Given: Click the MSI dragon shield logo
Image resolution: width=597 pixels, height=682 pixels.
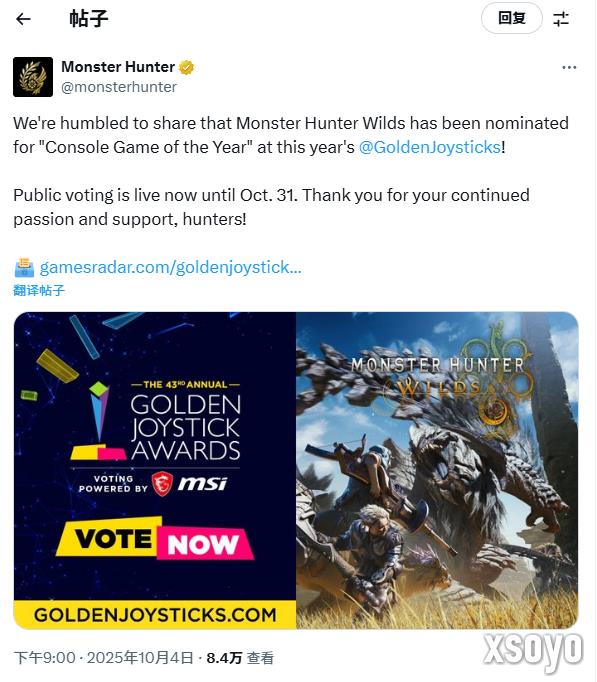Looking at the screenshot, I should (162, 483).
